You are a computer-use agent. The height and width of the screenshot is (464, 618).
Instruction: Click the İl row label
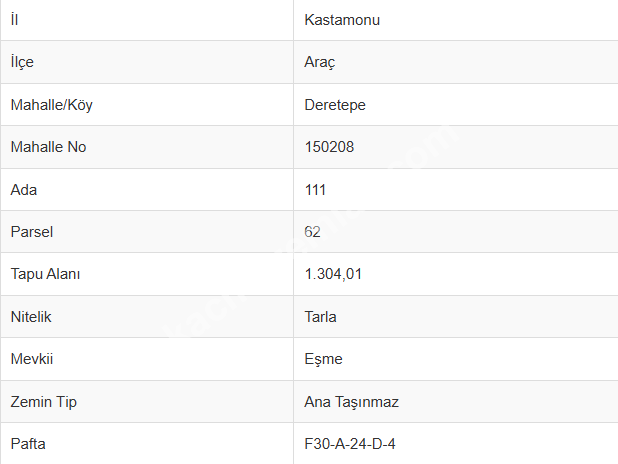(x=13, y=20)
